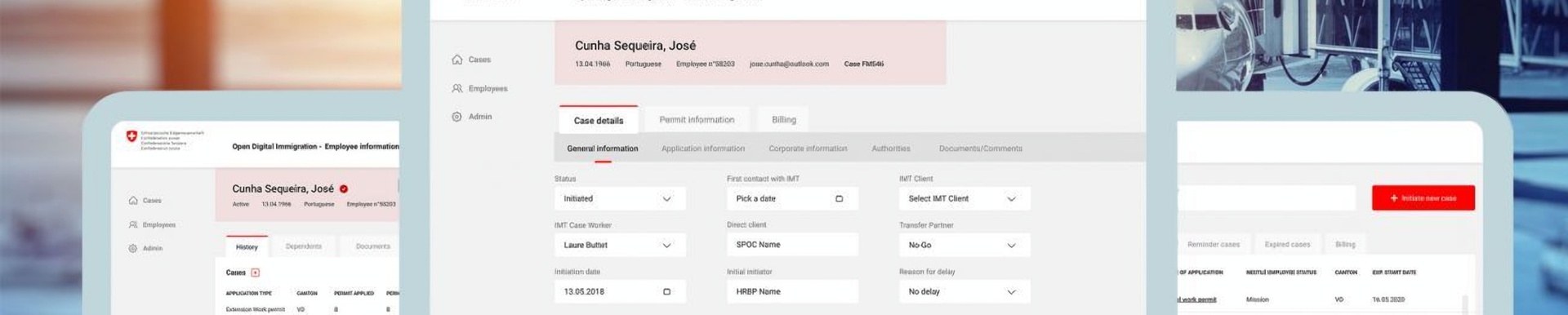The image size is (1568, 315).
Task: Click the date 16.05.2020 in the right window
Action: click(x=1388, y=299)
